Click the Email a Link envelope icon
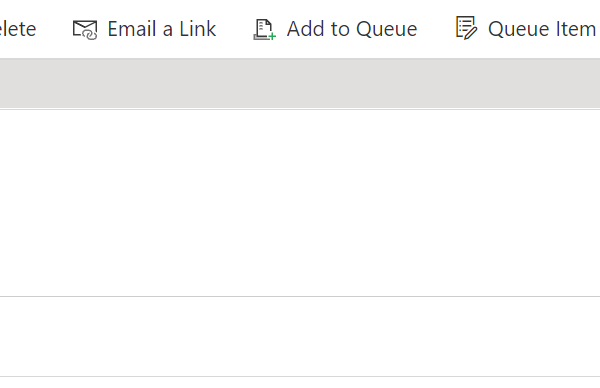This screenshot has height=388, width=600. click(85, 29)
